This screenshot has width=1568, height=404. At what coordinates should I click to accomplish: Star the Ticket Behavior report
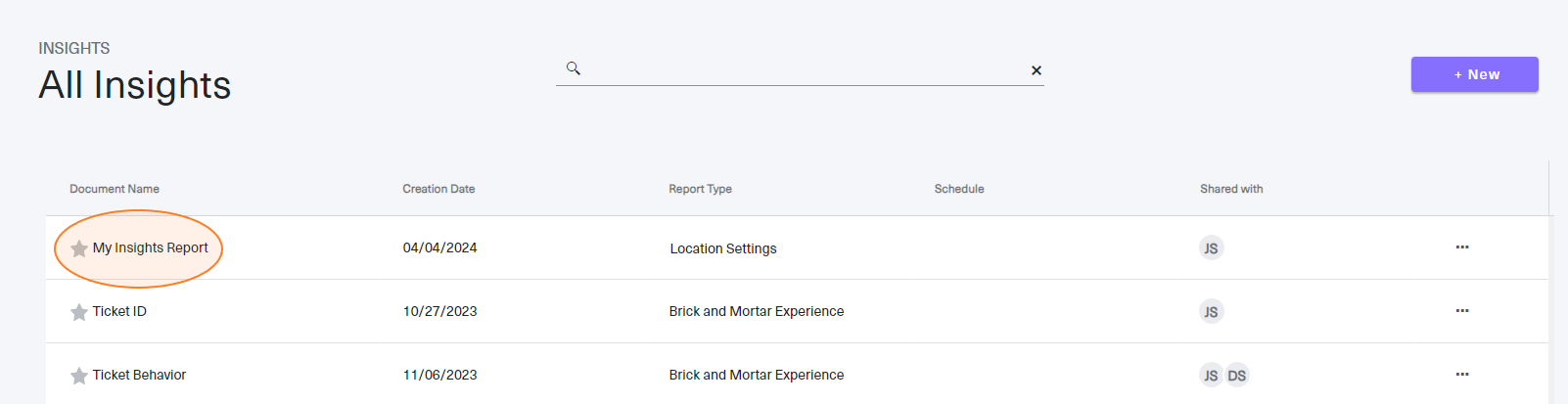[79, 376]
